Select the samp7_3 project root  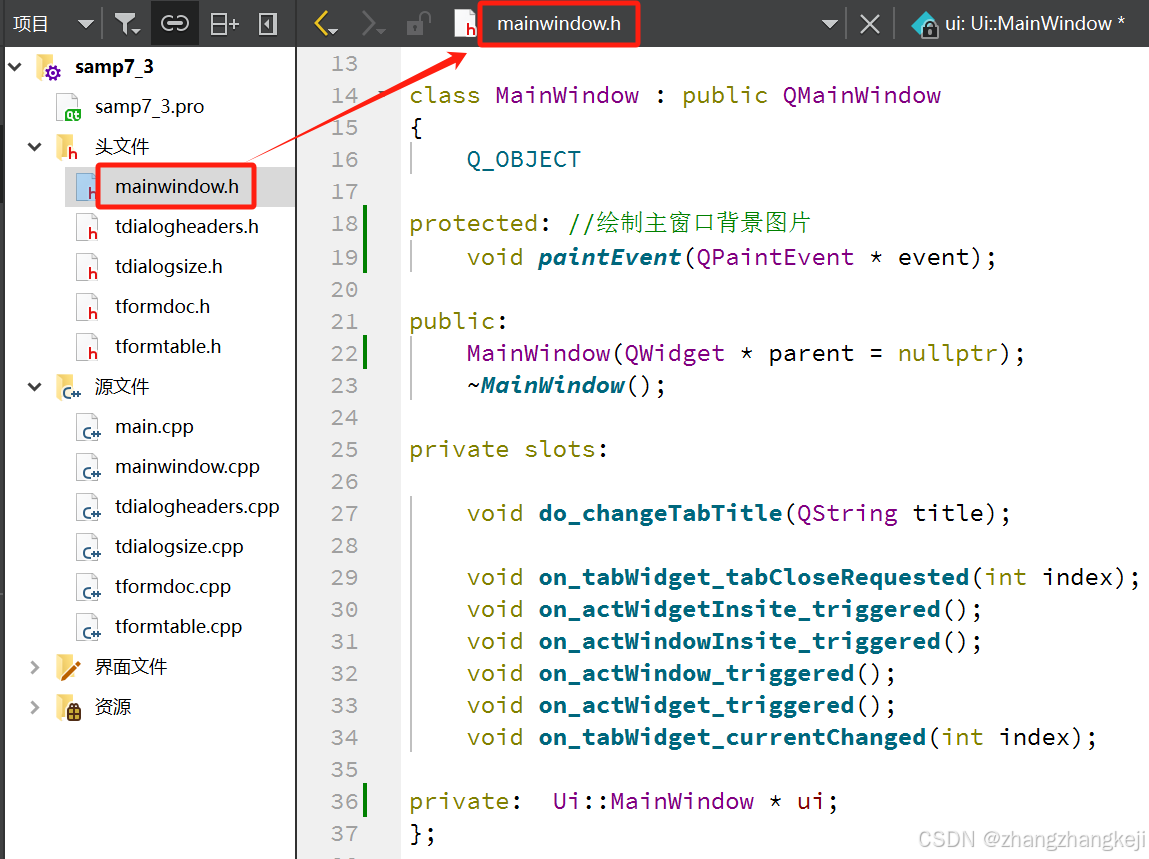coord(114,67)
